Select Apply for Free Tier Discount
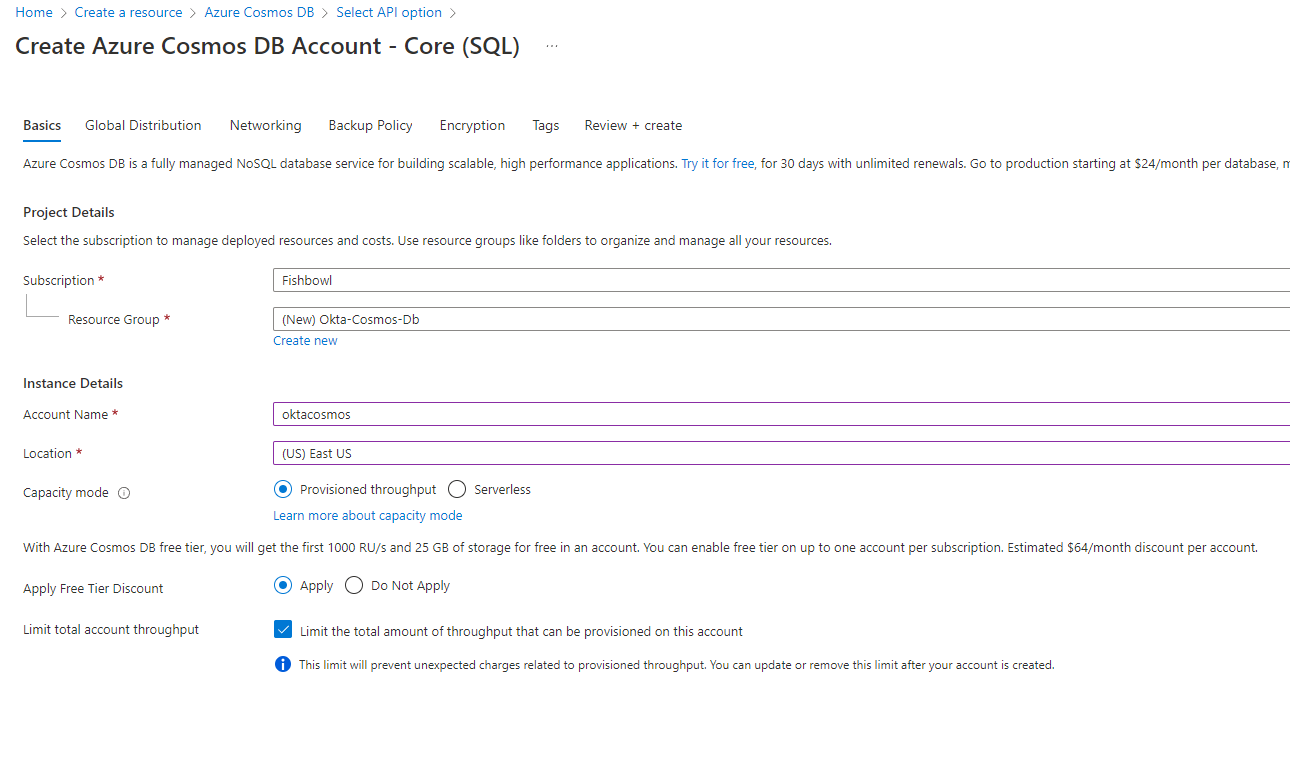This screenshot has width=1290, height=757. [283, 586]
